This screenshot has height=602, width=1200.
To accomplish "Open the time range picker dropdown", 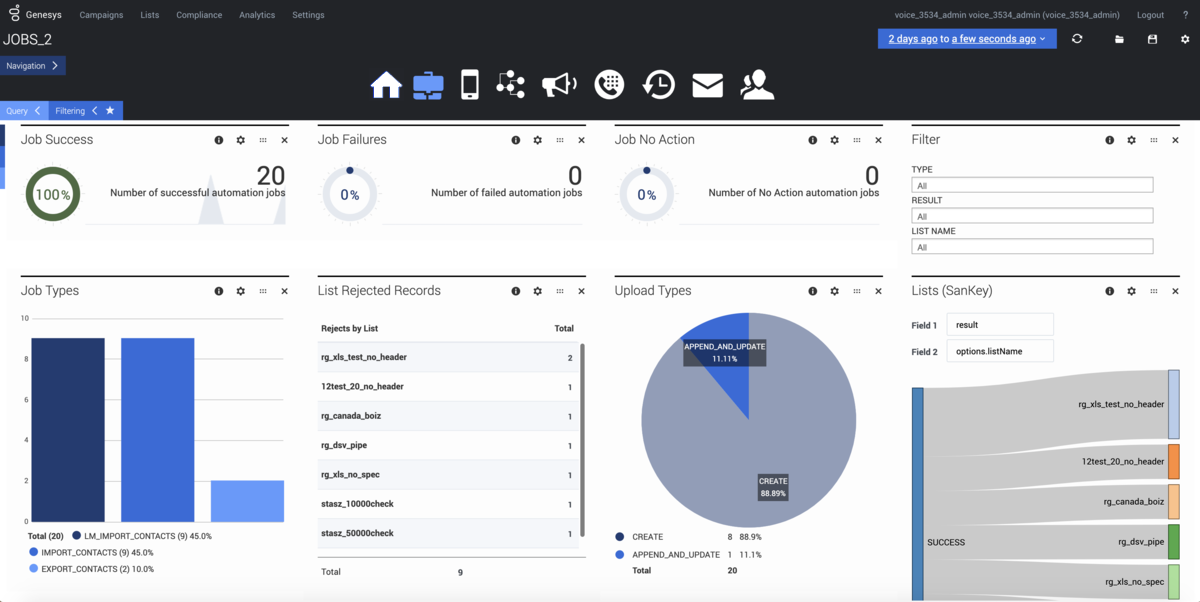I will coord(966,39).
